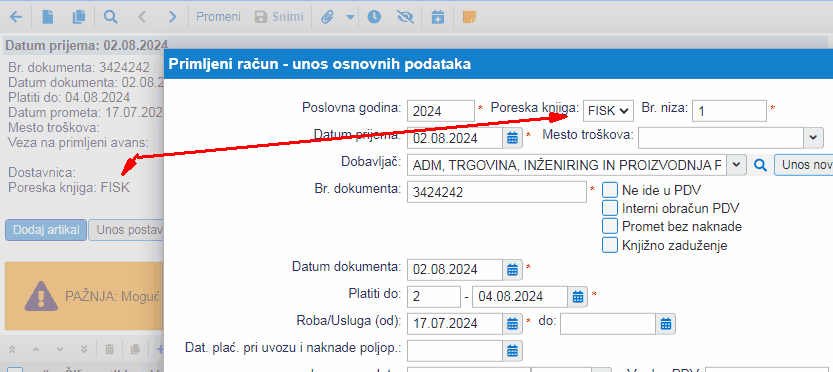
Task: Click the Datum dokumenta date field
Action: click(455, 270)
